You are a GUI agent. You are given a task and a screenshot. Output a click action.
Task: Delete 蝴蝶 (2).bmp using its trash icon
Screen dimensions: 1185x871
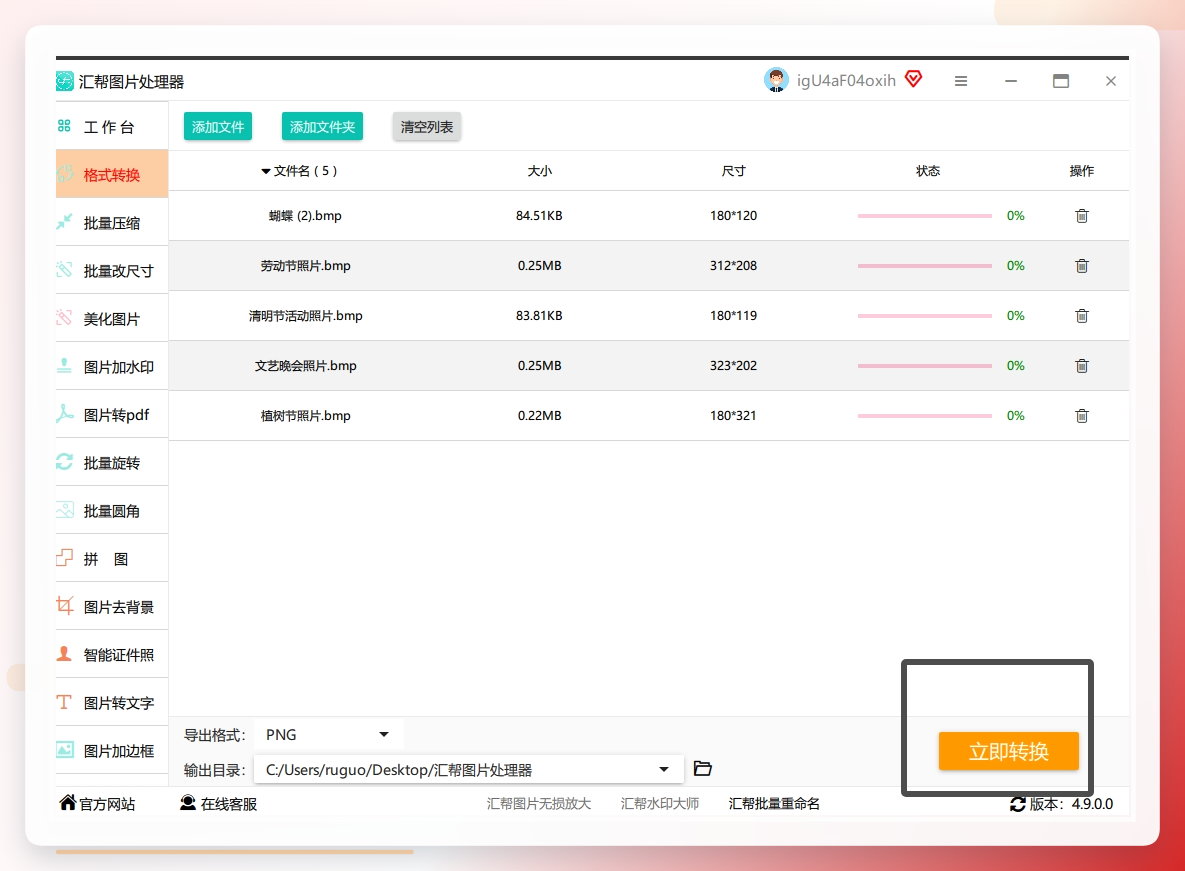(x=1081, y=216)
